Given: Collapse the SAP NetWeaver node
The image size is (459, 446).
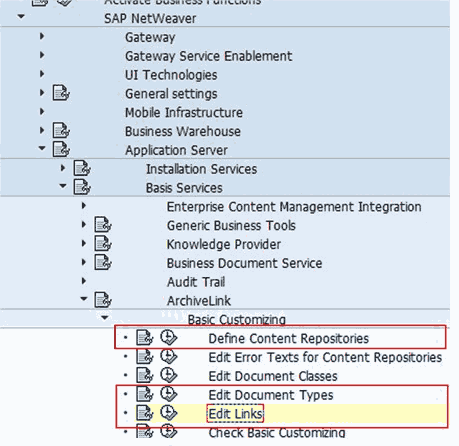Looking at the screenshot, I should [21, 16].
